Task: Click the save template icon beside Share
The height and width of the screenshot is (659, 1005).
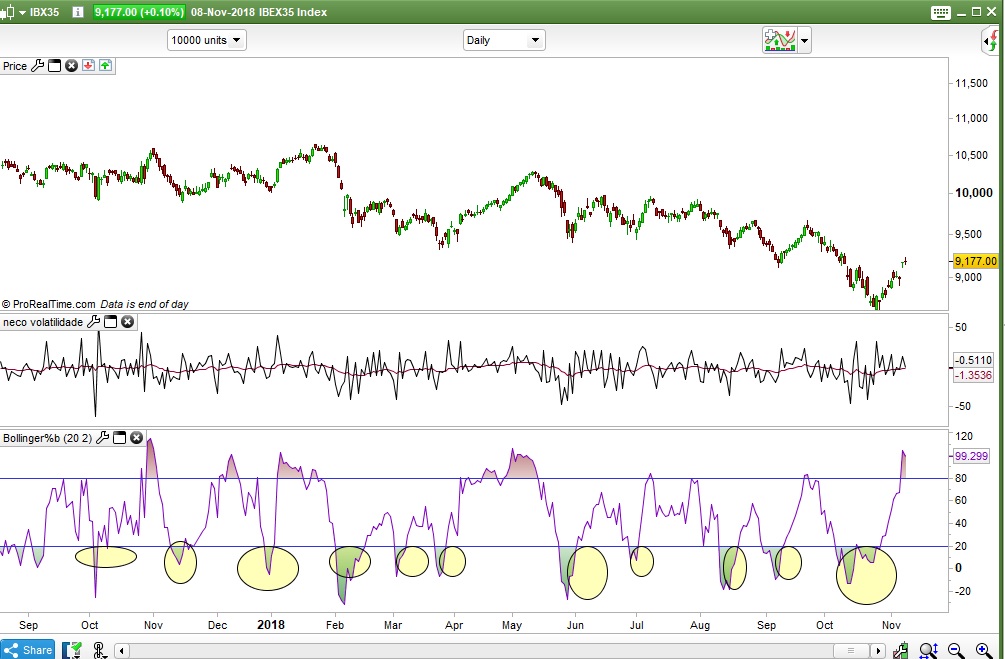Action: pos(72,650)
